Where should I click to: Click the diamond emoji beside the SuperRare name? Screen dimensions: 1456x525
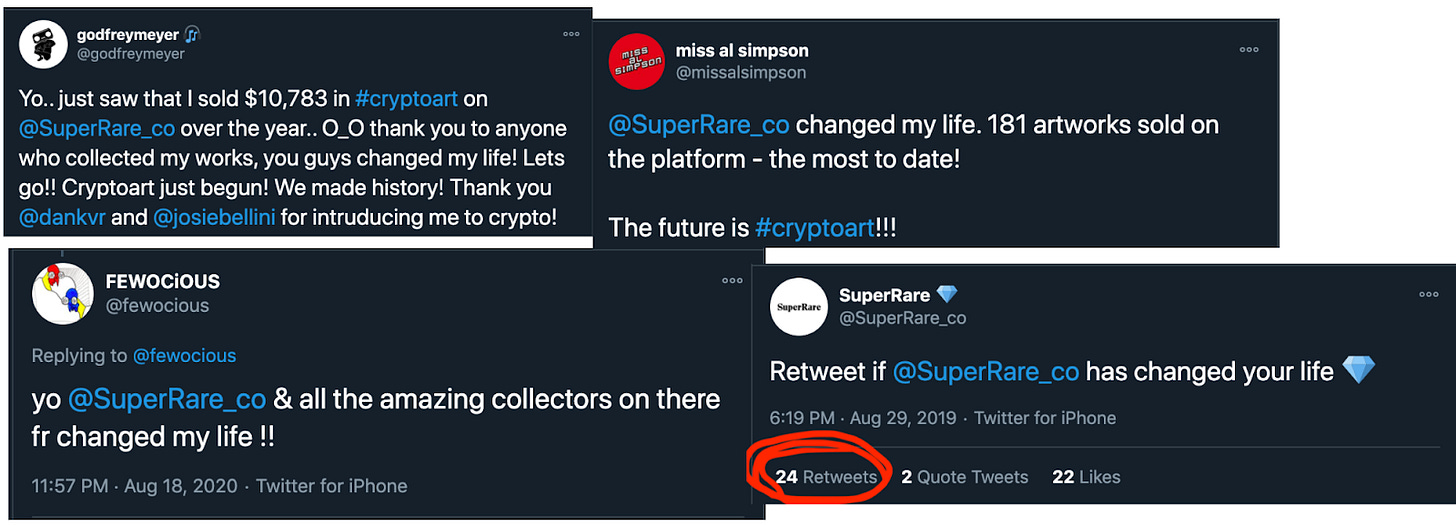click(x=946, y=294)
